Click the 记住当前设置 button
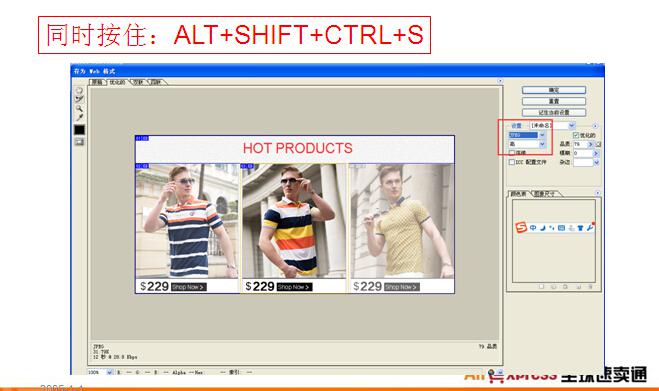659x391 pixels. point(554,112)
